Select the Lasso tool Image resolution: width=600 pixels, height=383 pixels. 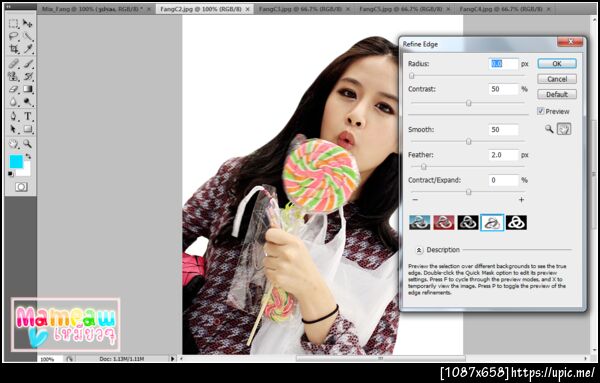click(x=14, y=36)
